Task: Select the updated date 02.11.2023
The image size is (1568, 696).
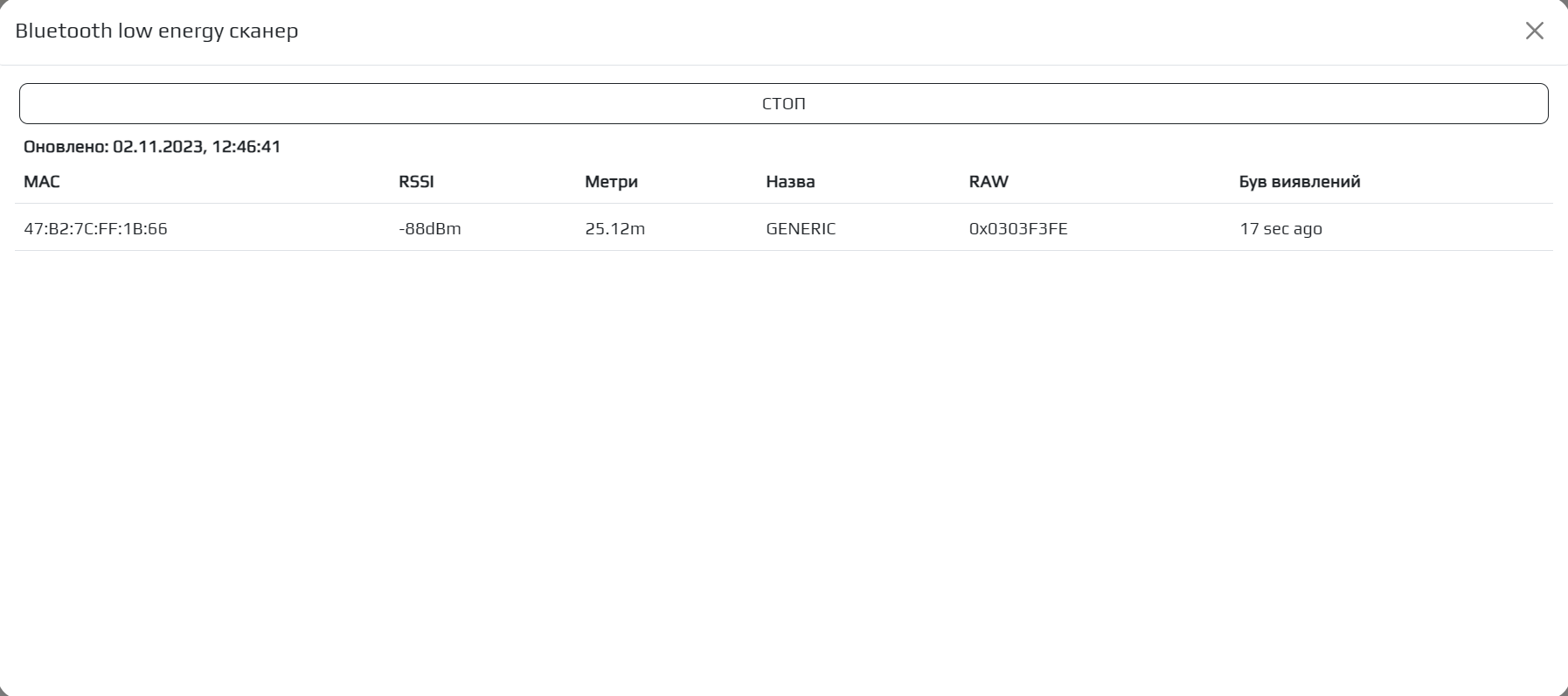Action: click(157, 147)
